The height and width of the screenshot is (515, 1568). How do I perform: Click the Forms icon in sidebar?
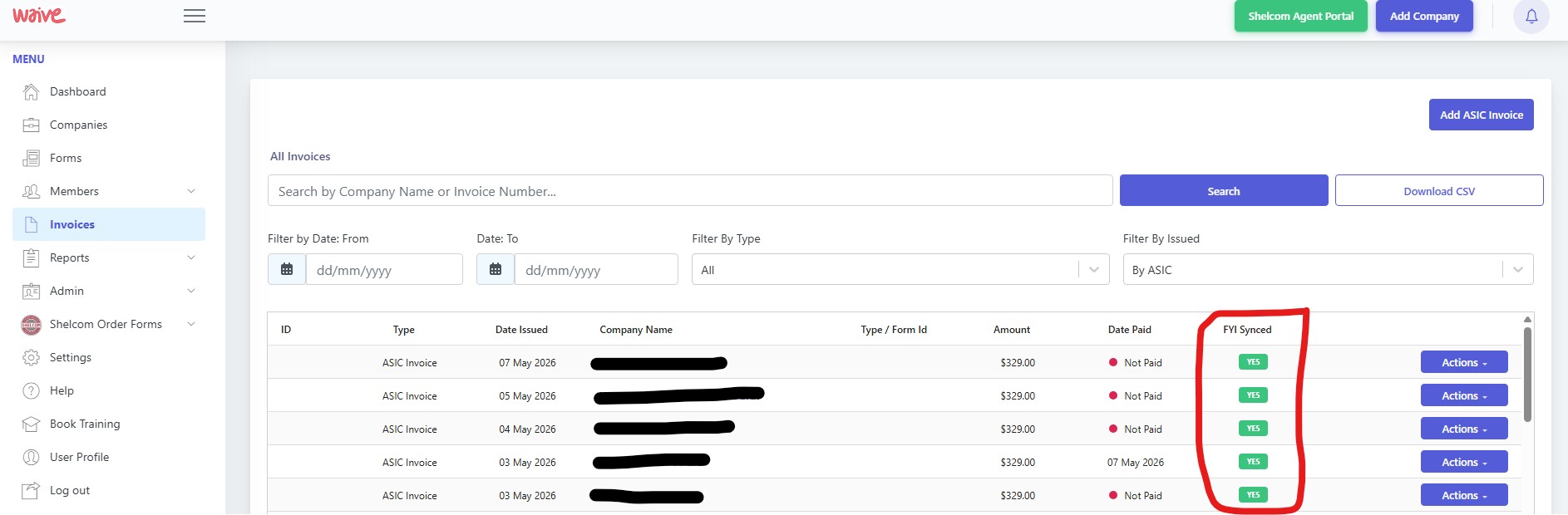(x=31, y=158)
